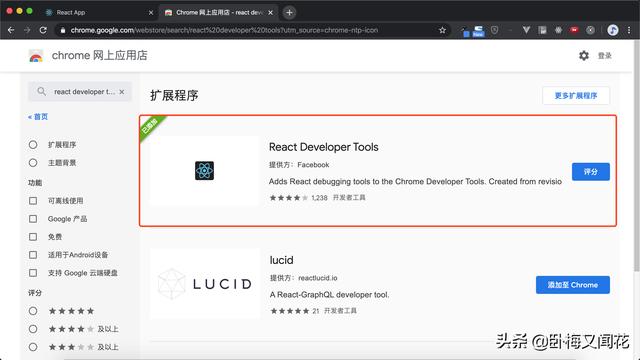Open the Chrome profile avatar

[613, 30]
